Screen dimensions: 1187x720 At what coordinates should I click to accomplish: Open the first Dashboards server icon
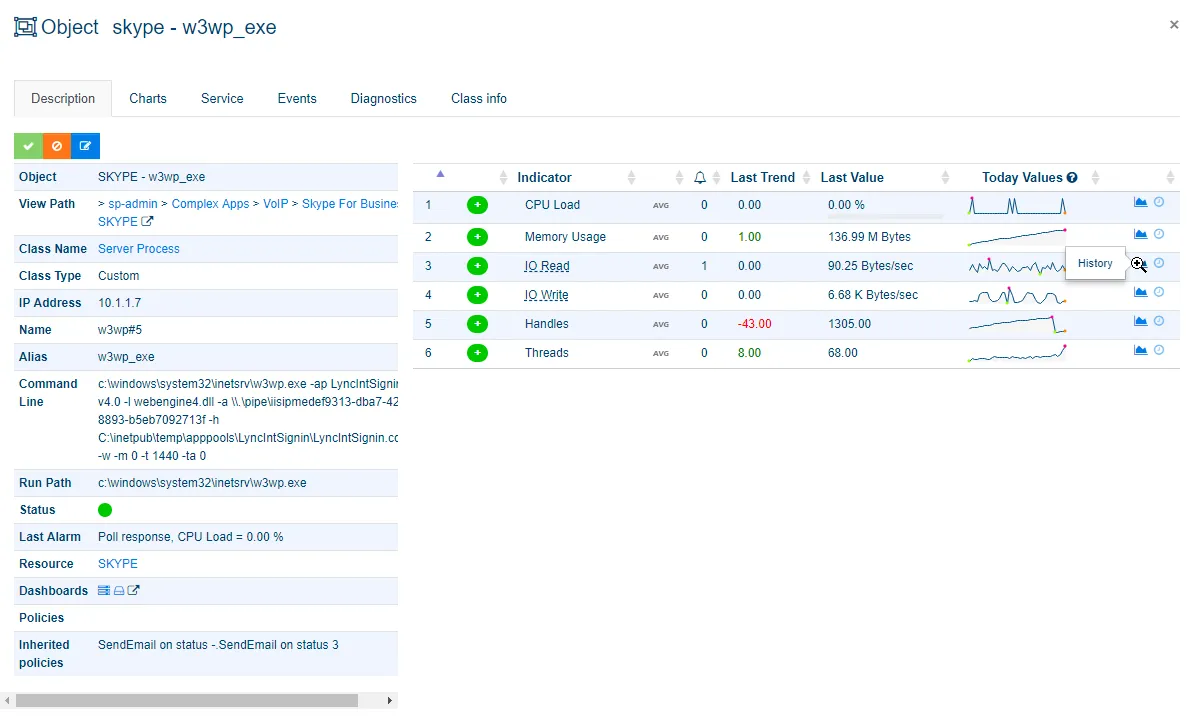104,591
